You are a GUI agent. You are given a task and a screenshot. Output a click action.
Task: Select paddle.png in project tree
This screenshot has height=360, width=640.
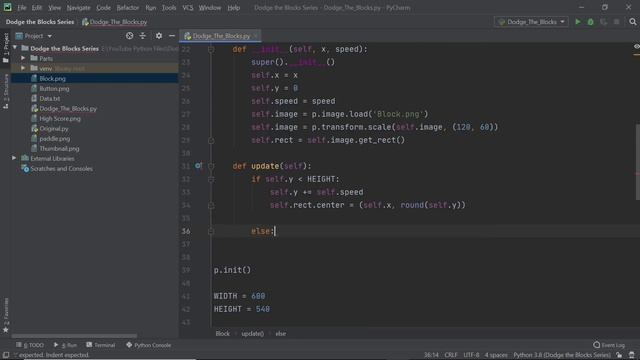click(54, 138)
